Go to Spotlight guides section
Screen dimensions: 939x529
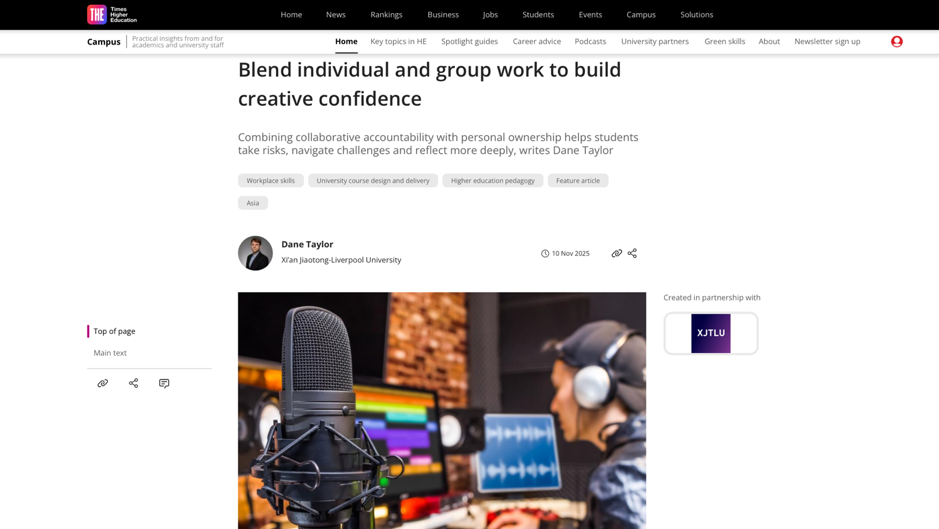(469, 42)
